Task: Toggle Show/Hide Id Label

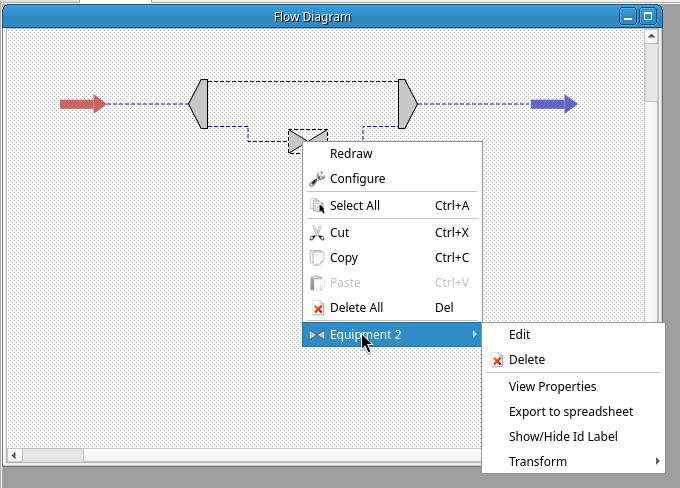Action: tap(573, 436)
